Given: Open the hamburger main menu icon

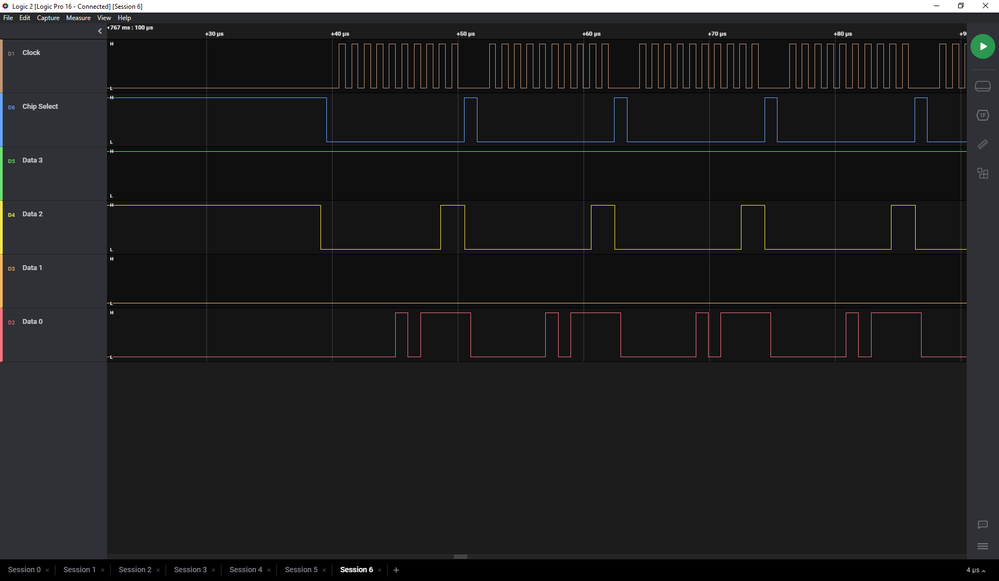Looking at the screenshot, I should (982, 546).
